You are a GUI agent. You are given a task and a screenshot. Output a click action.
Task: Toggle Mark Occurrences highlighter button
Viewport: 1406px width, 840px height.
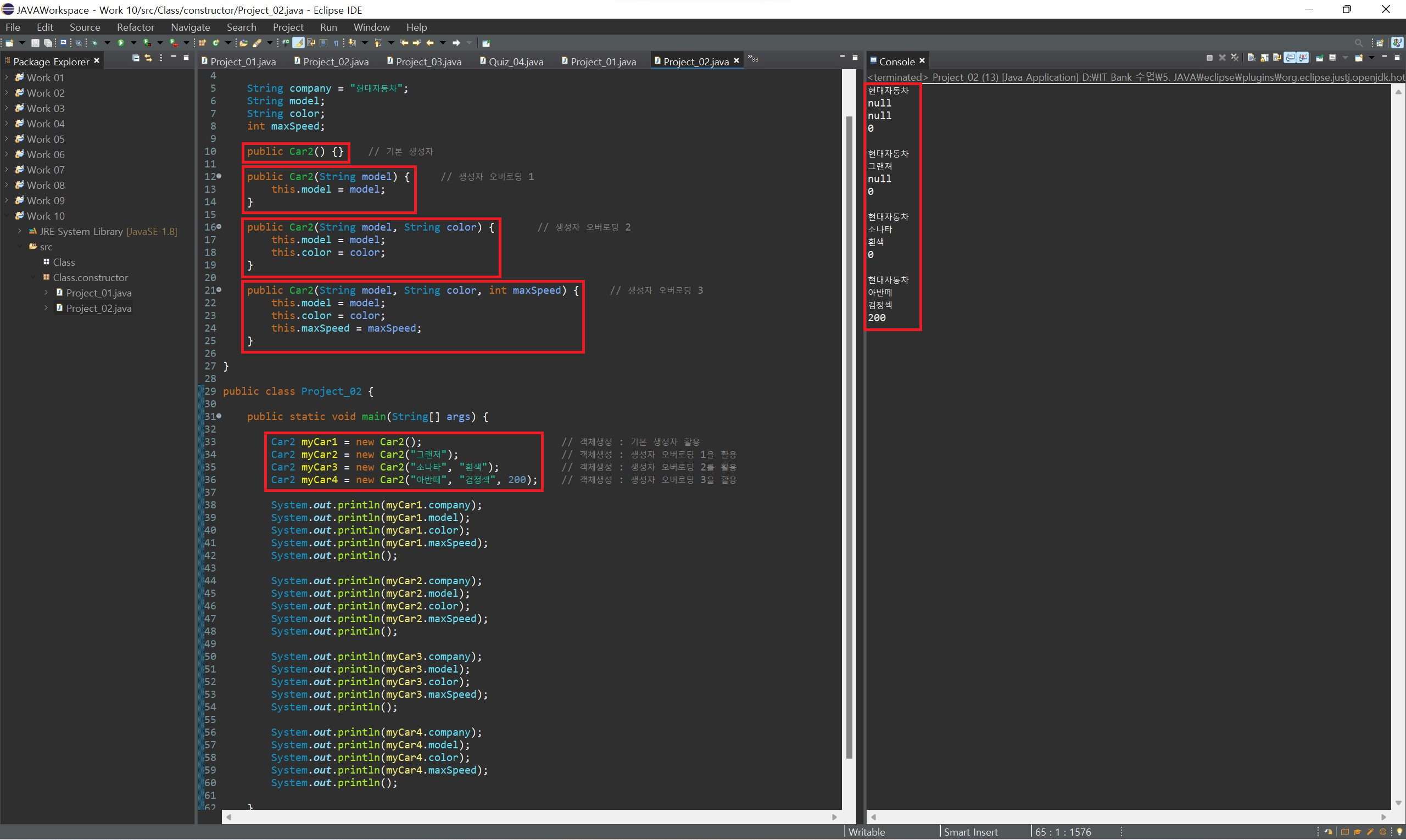click(298, 43)
